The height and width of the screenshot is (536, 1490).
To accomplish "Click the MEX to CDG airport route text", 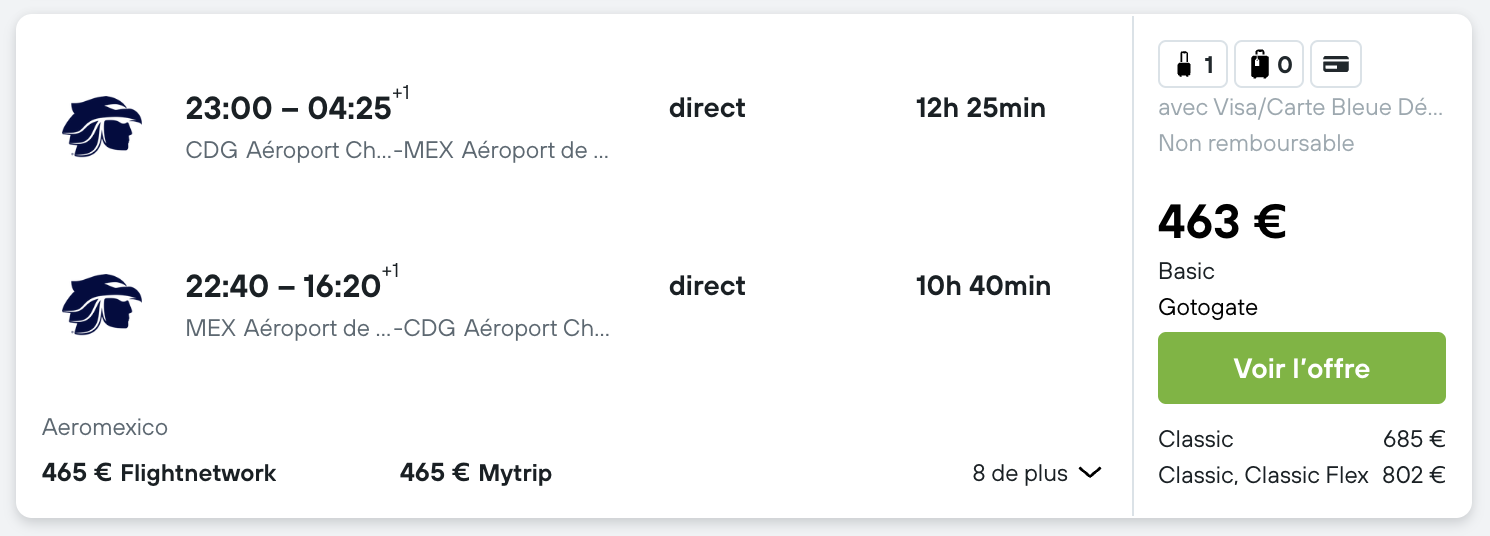I will pyautogui.click(x=398, y=328).
